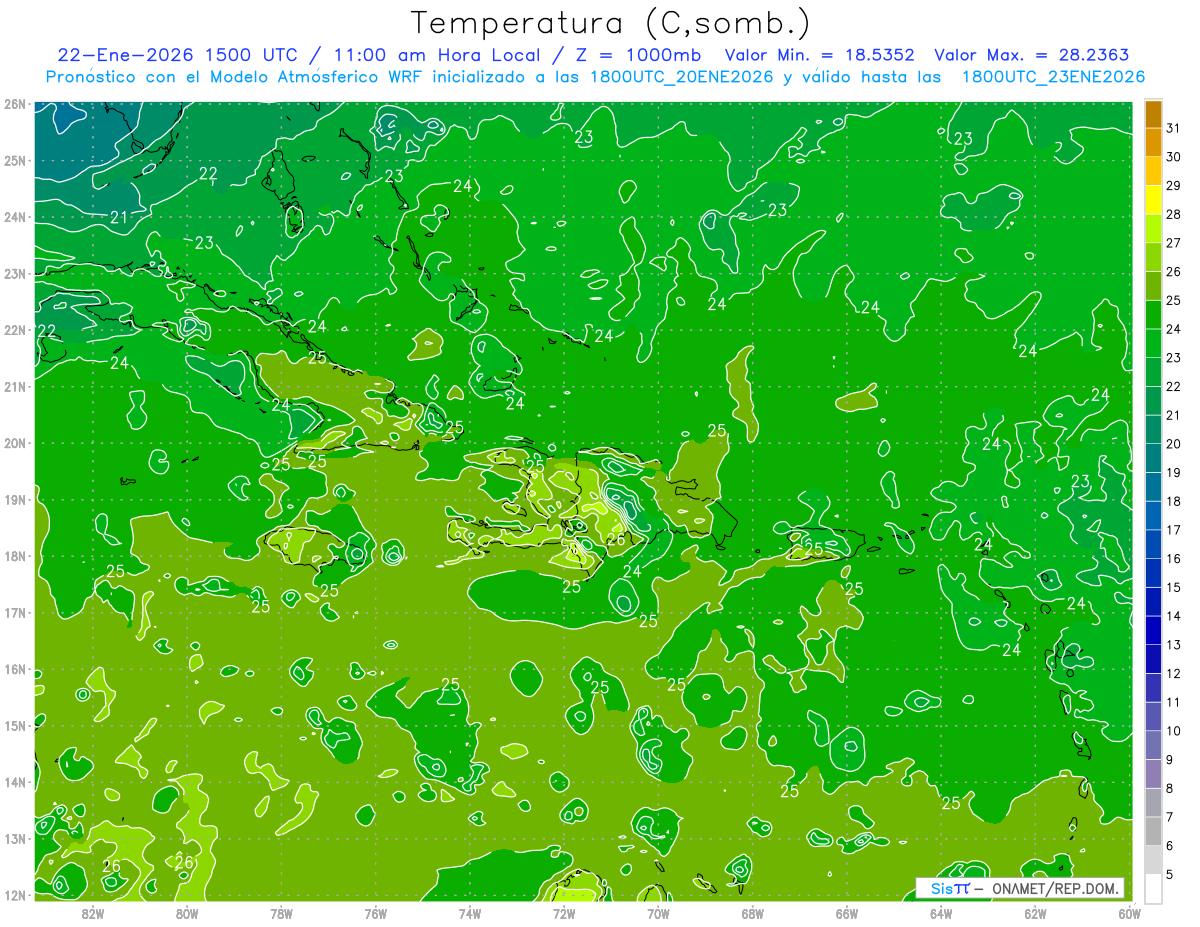Select "Valor Max. = 28.2363" text
The image size is (1200, 927).
(x=1032, y=55)
